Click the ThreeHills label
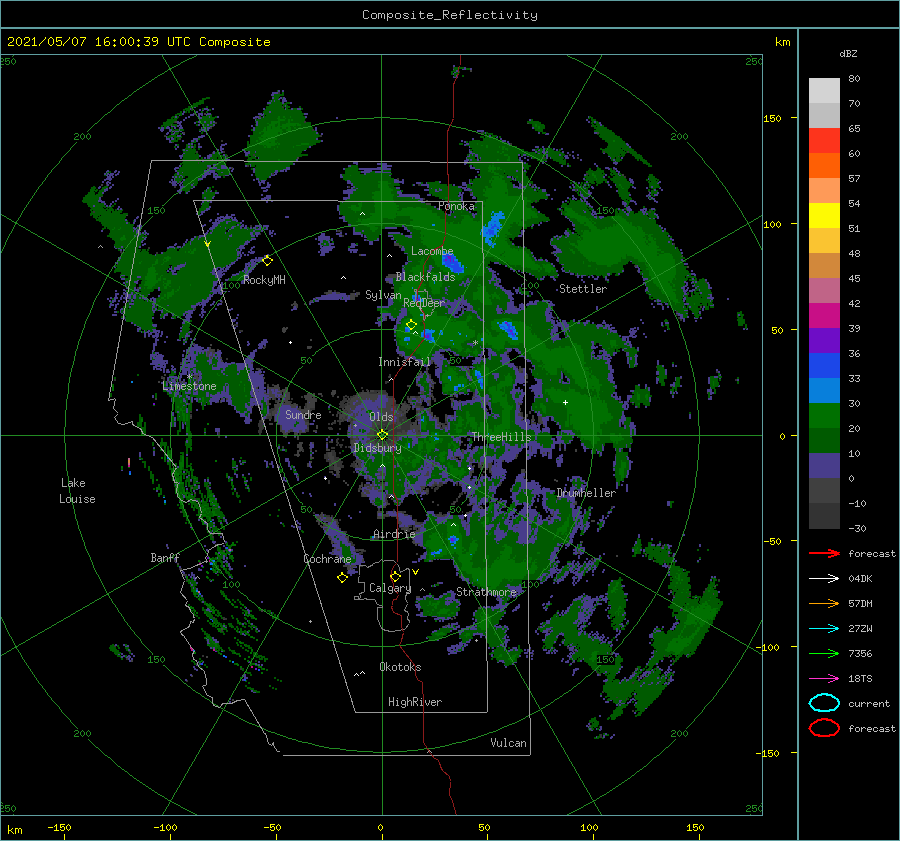 coord(501,437)
